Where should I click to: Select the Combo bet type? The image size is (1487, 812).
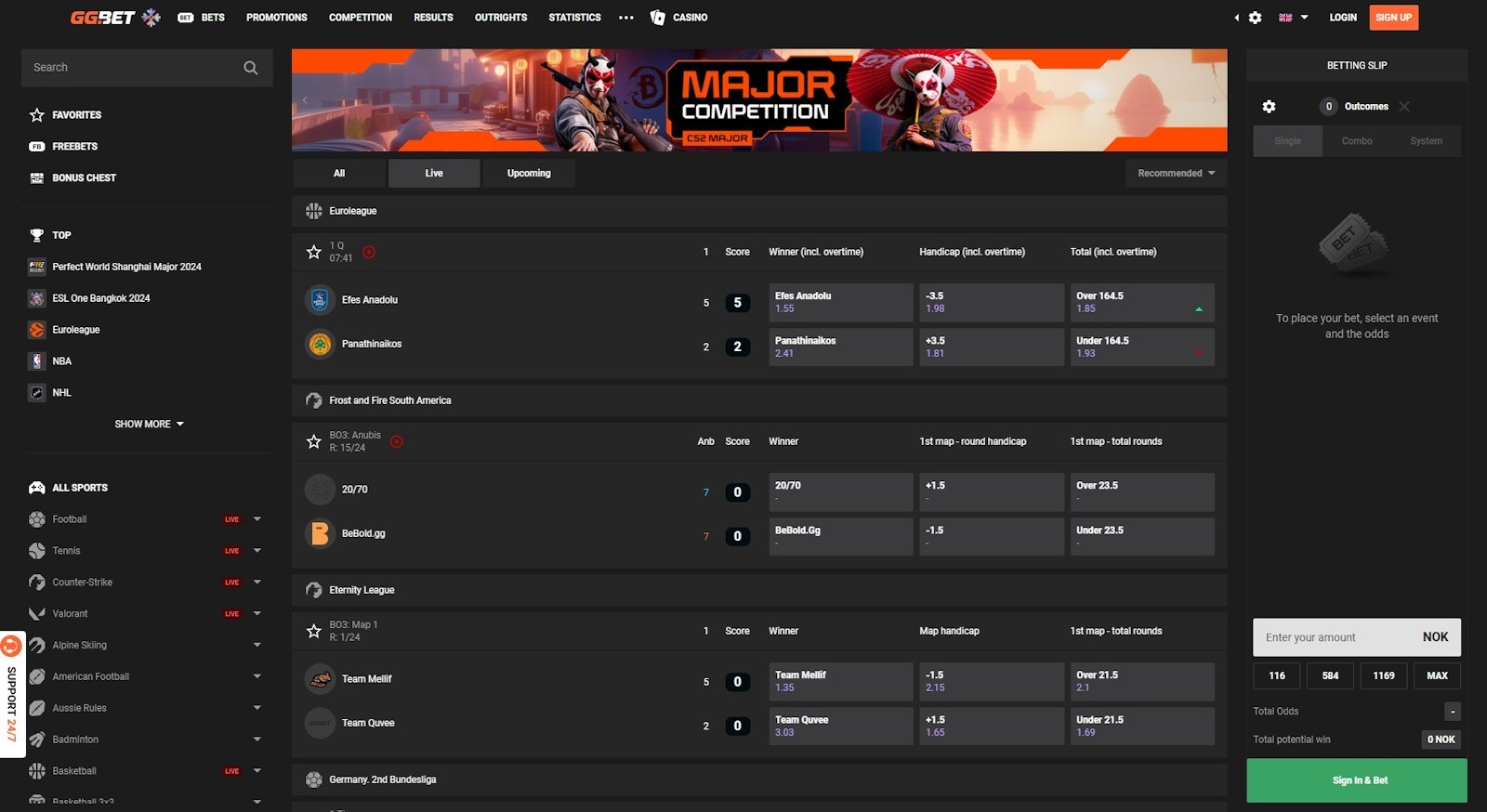coord(1357,141)
